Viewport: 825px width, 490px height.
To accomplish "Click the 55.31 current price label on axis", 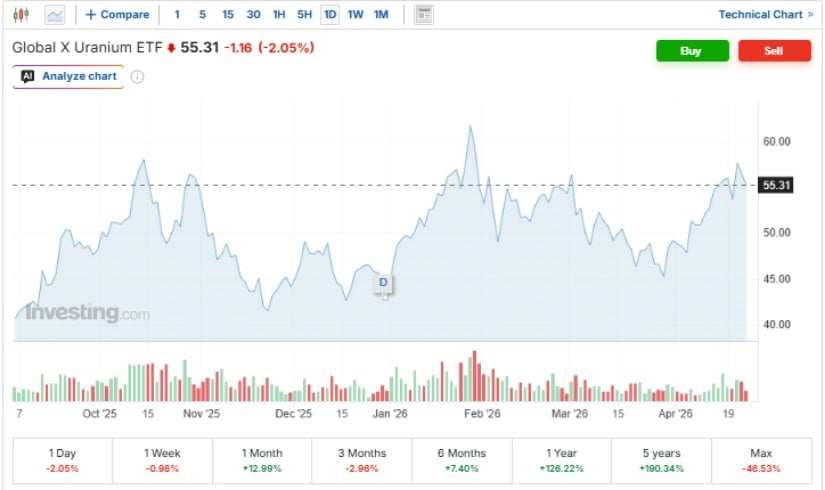I will click(x=777, y=185).
